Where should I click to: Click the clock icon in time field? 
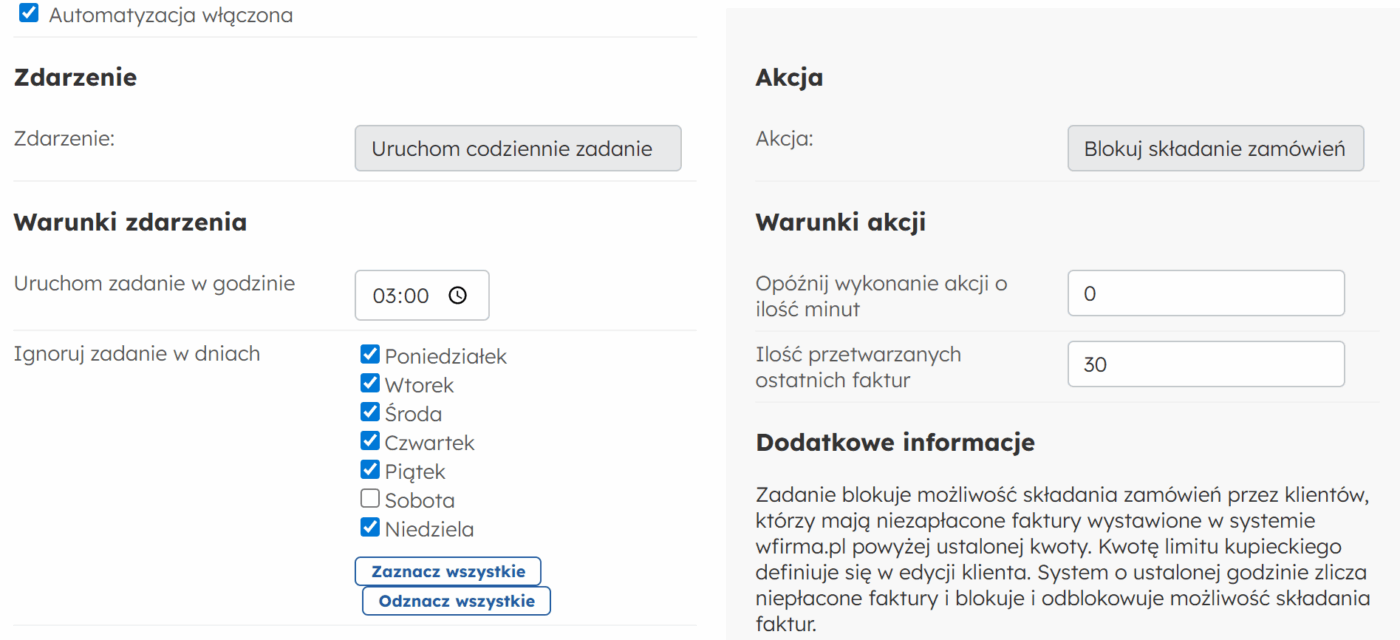[458, 296]
